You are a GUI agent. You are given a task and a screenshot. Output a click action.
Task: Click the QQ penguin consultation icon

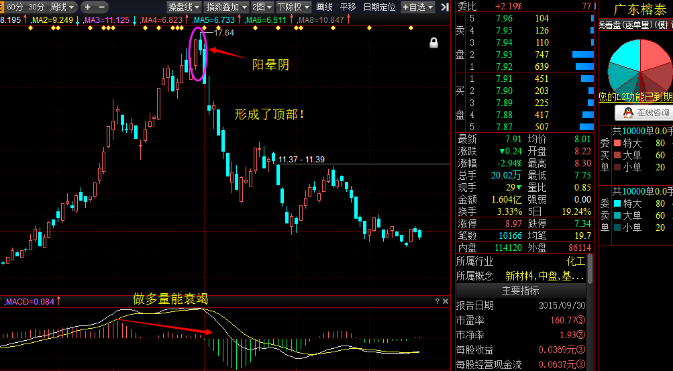pyautogui.click(x=628, y=113)
